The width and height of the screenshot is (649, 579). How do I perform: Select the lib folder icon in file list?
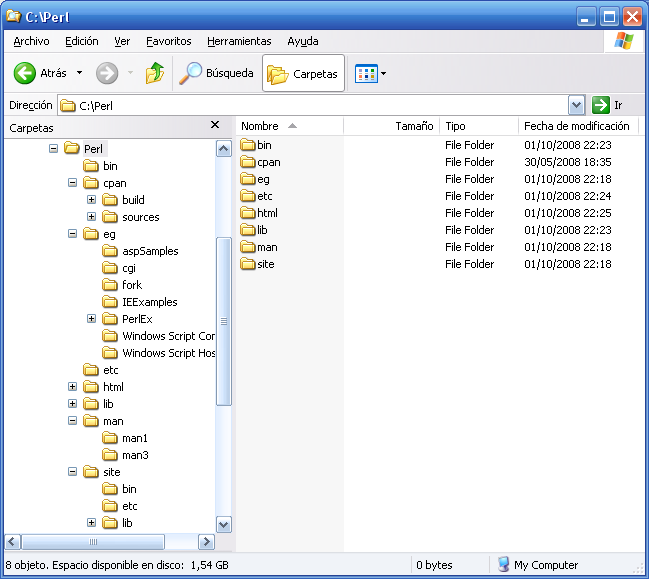click(x=248, y=230)
